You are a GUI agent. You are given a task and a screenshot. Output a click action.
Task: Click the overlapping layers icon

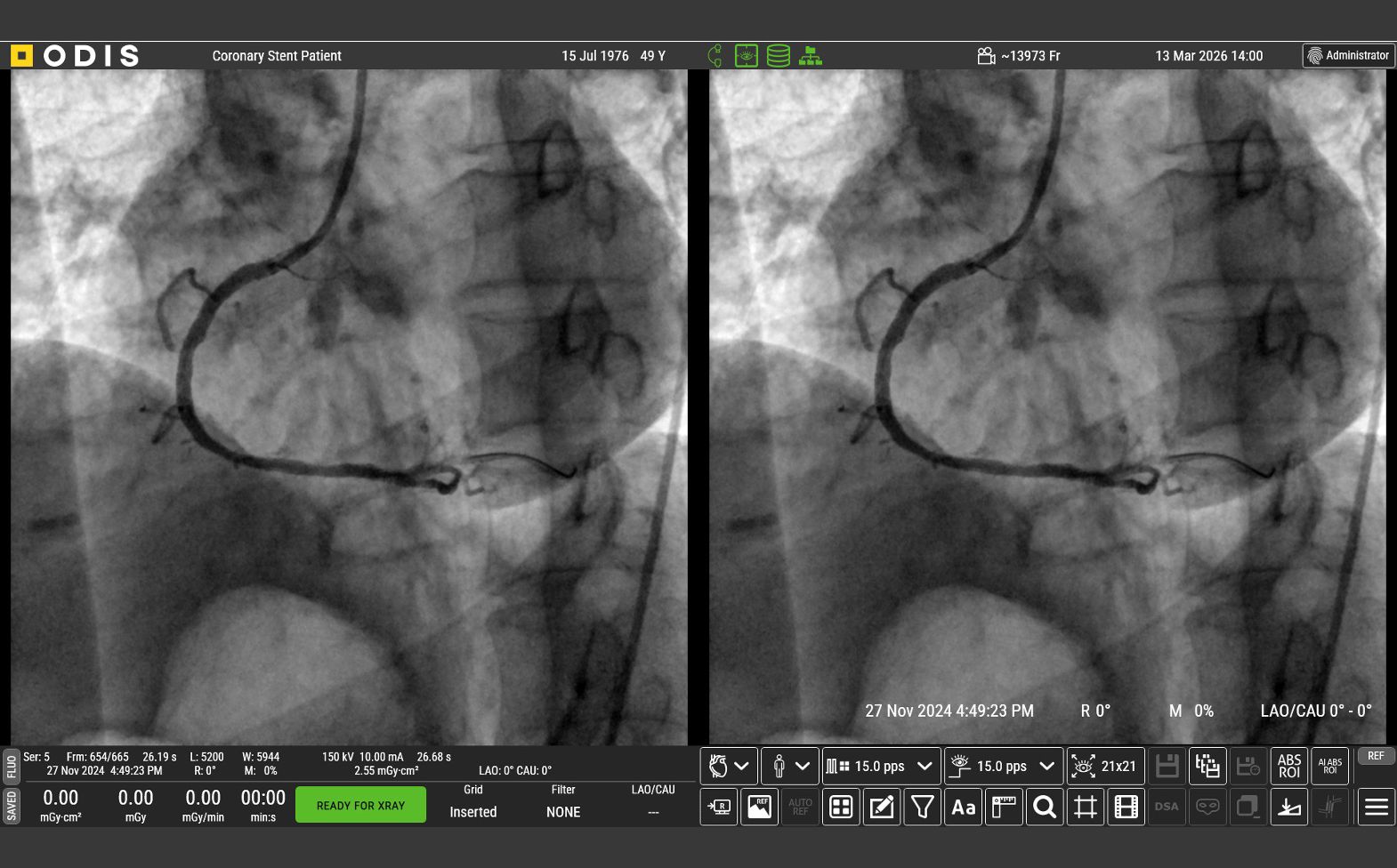[x=1248, y=807]
